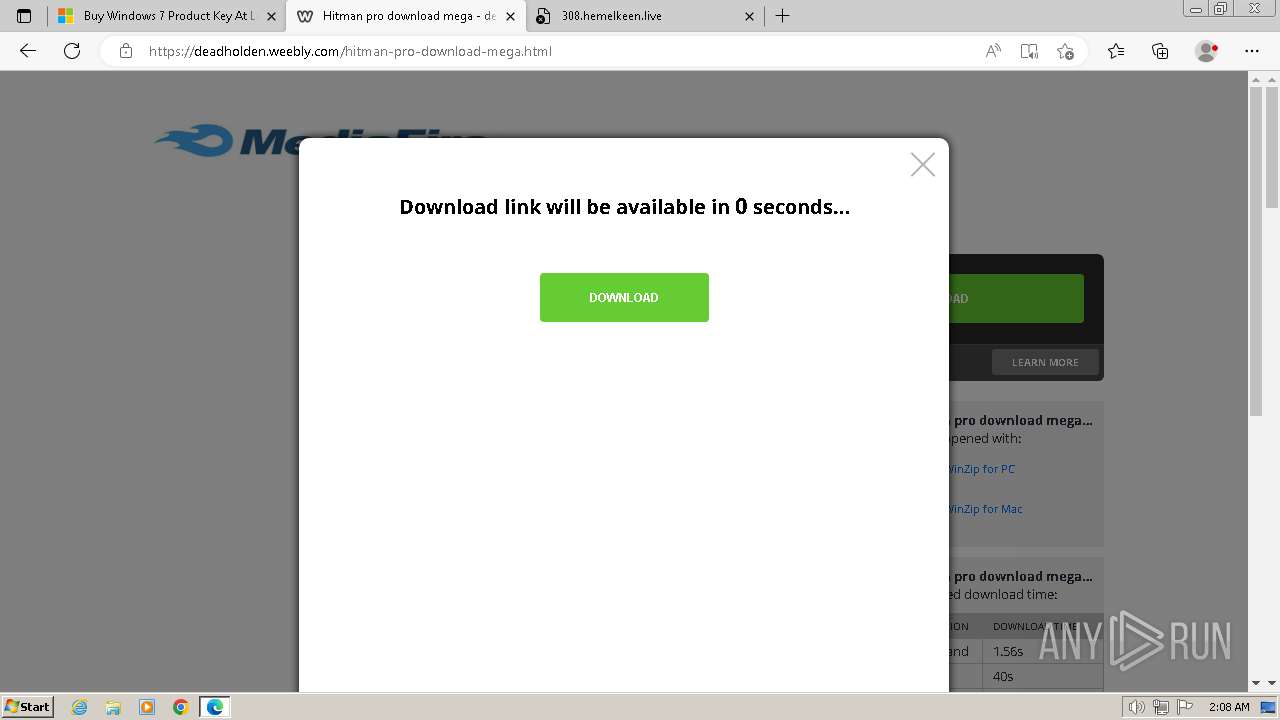View site information lock icon
The image size is (1280, 720).
click(126, 51)
